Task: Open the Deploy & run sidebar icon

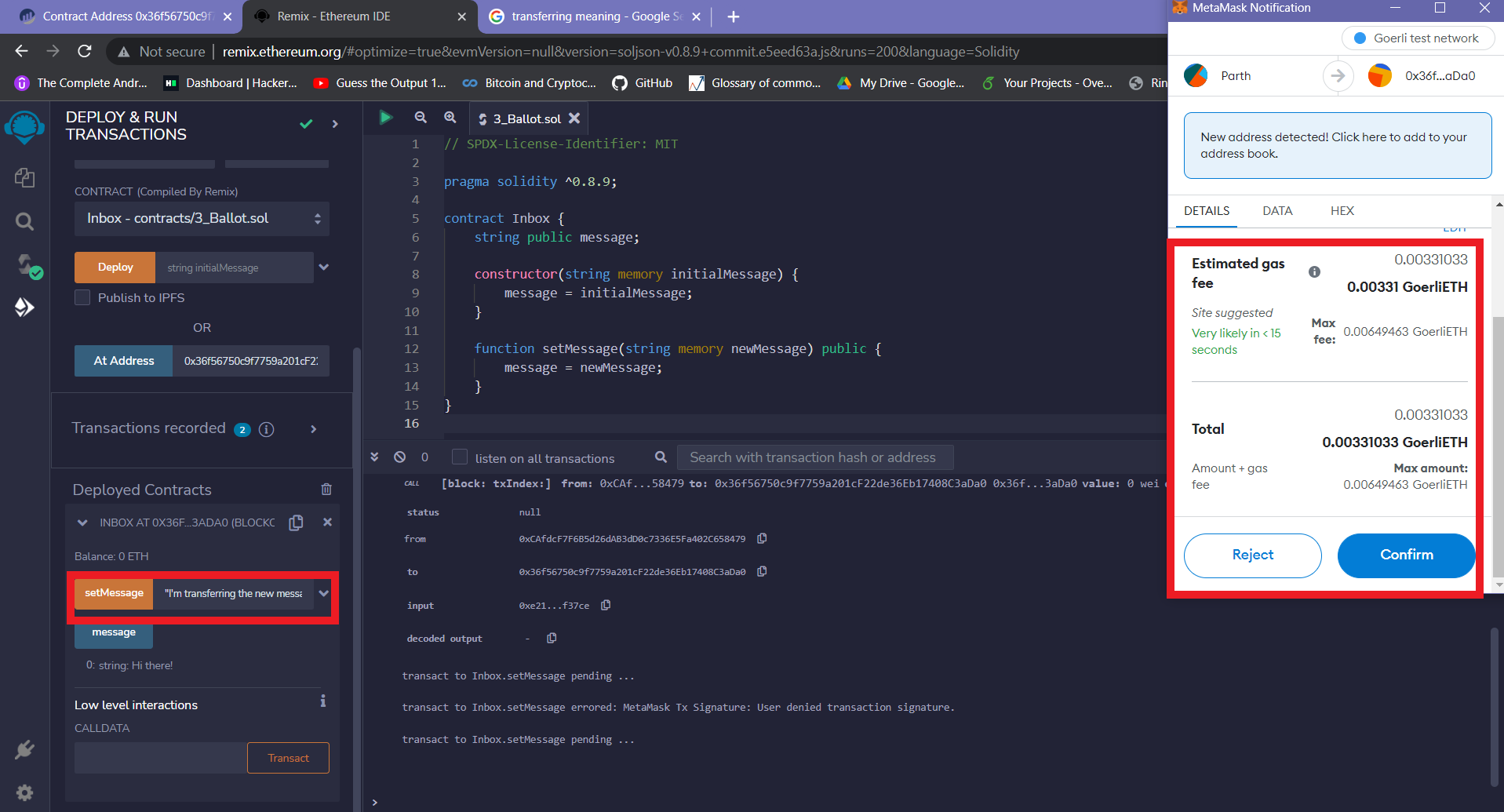Action: [x=24, y=308]
